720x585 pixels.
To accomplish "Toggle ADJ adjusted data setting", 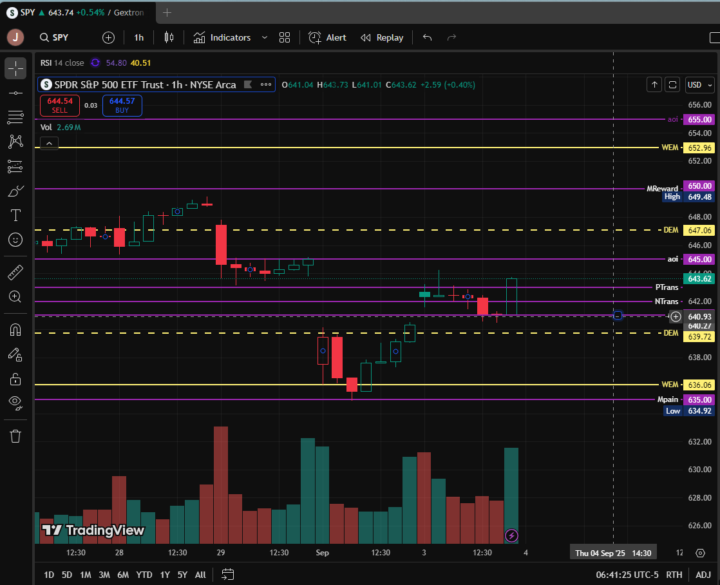I will 703,575.
